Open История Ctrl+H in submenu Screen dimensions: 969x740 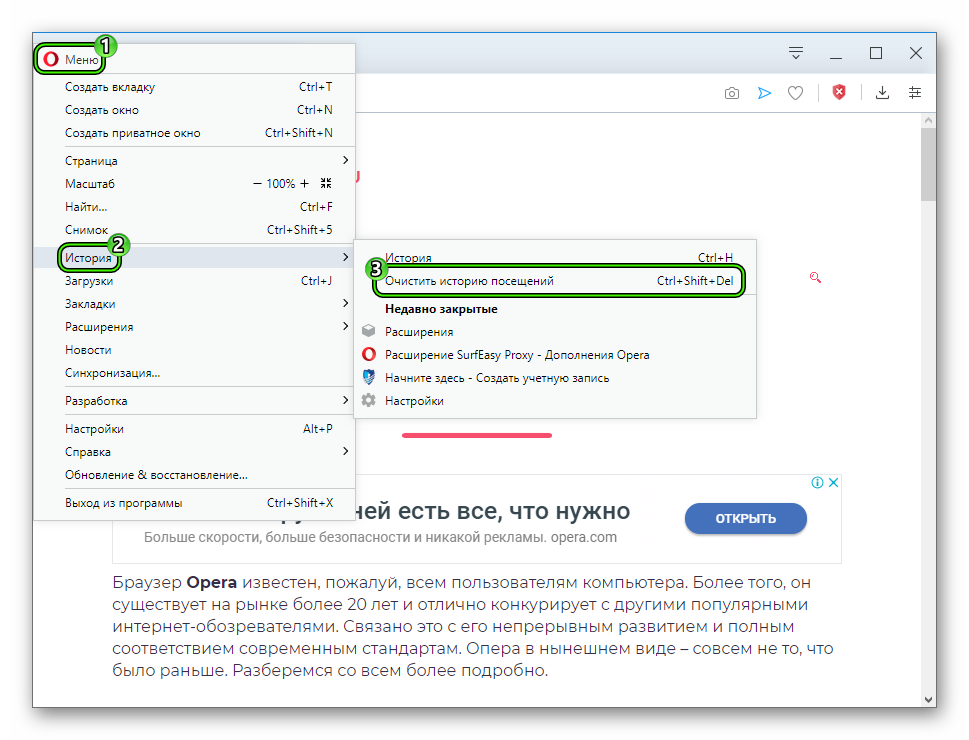coord(555,257)
